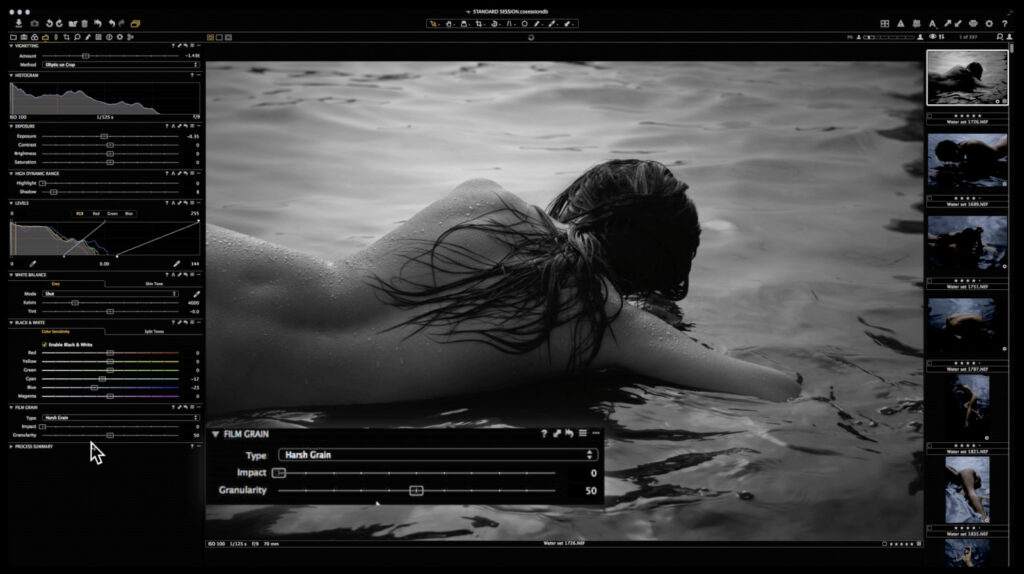The image size is (1024, 574).
Task: Open the Color circles tool tab
Action: tap(34, 37)
